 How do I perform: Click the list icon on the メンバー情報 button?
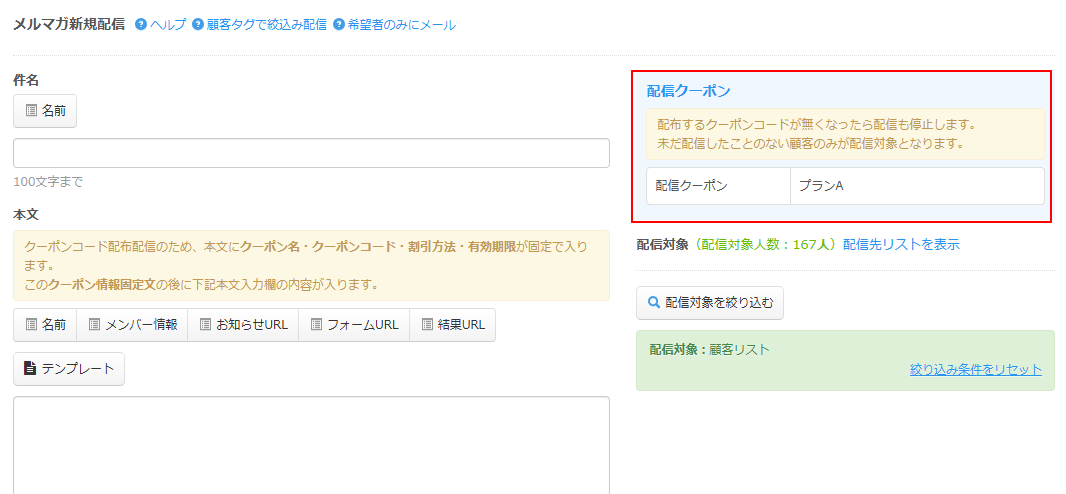[95, 325]
